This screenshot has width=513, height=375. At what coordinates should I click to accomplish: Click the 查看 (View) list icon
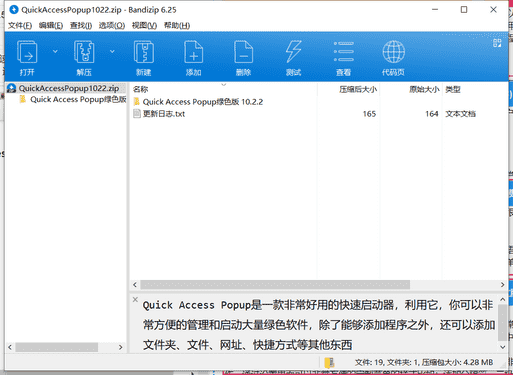344,52
